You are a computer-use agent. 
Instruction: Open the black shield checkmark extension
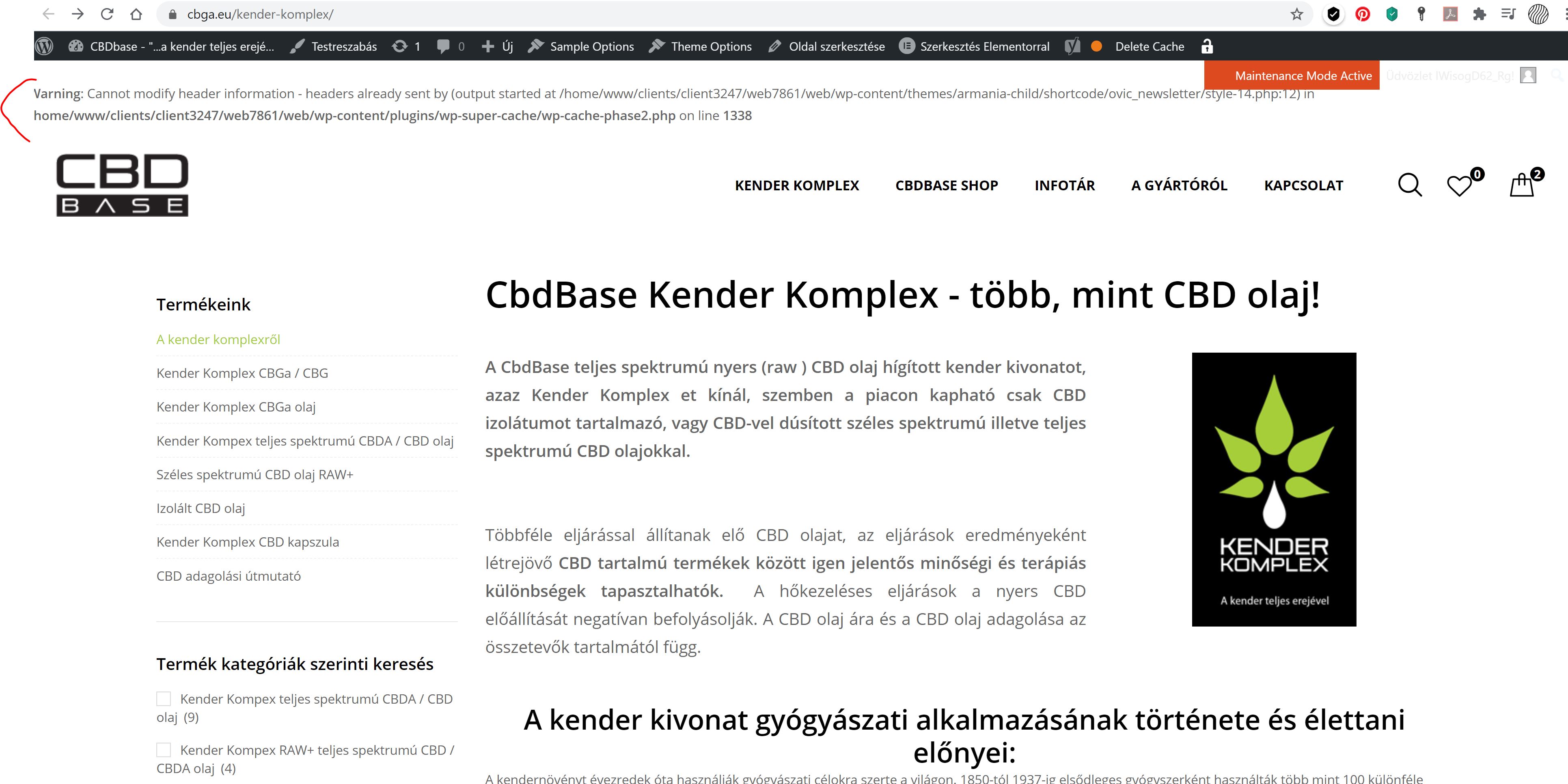1333,14
